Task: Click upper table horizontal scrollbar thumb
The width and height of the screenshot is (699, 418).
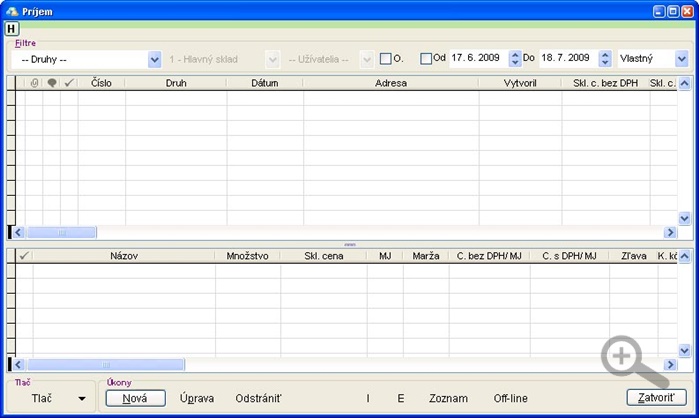Action: 62,232
